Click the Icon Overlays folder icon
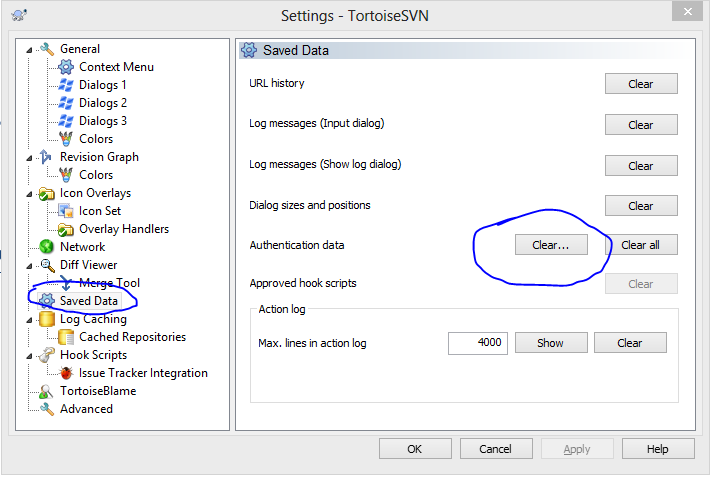Image resolution: width=712 pixels, height=478 pixels. 46,193
